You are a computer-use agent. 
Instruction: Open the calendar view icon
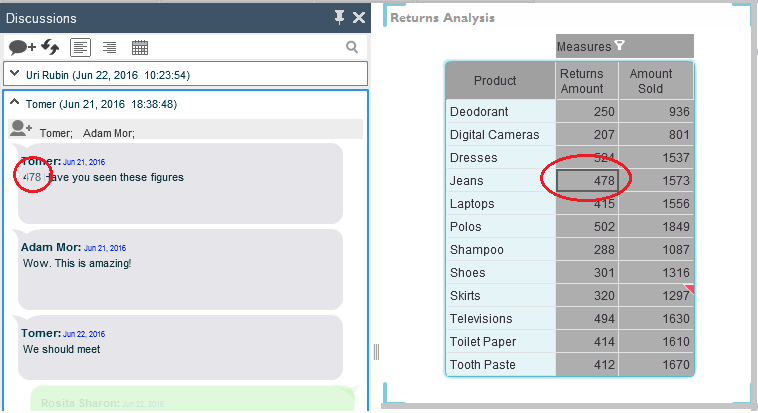(140, 47)
